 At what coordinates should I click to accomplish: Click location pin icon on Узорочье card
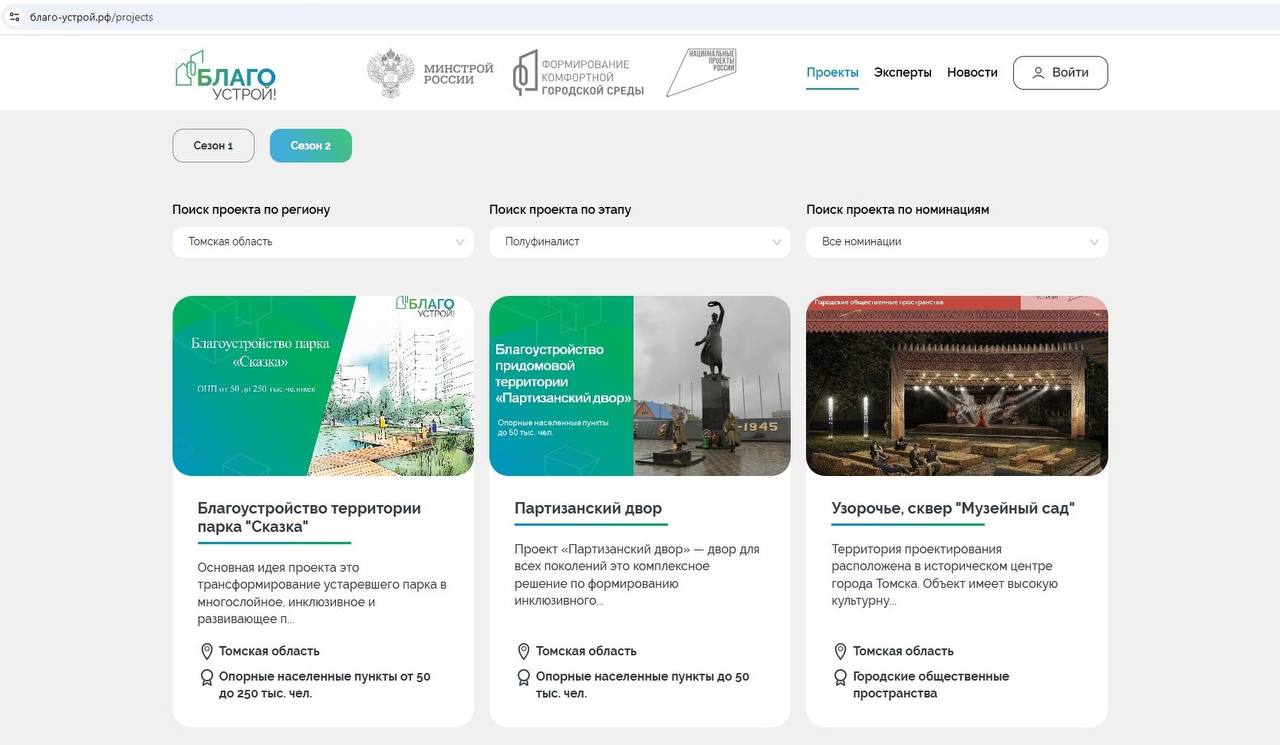pos(840,651)
